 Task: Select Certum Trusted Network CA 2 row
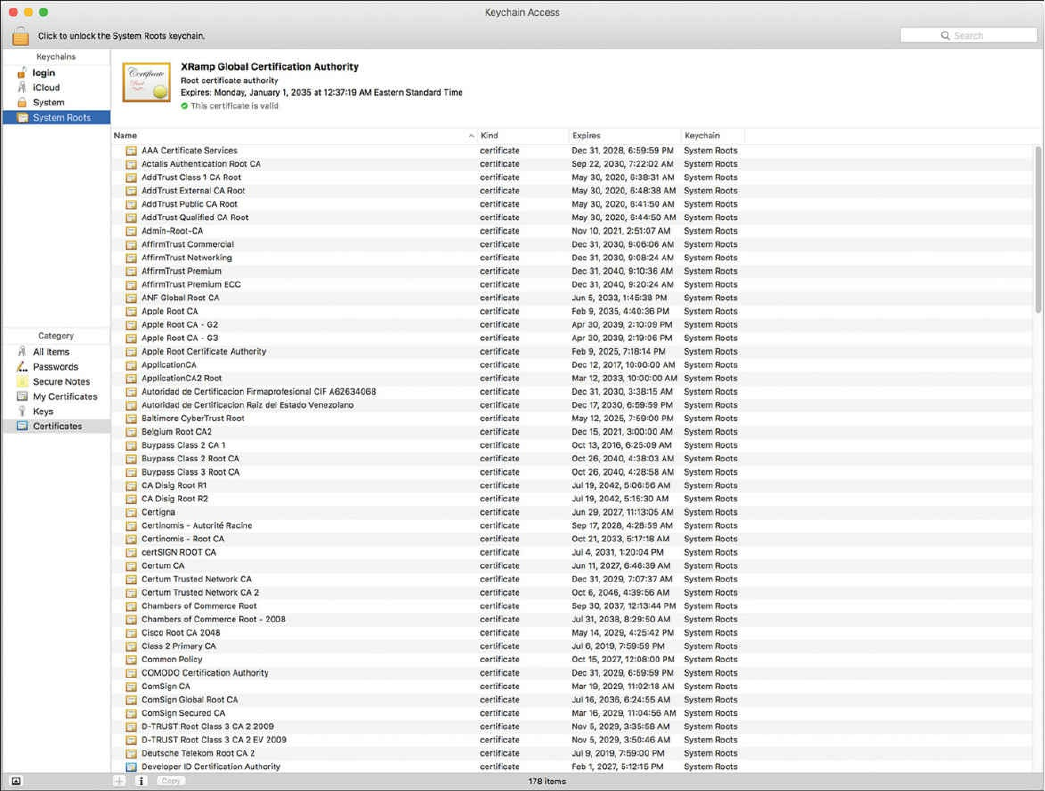[x=573, y=592]
